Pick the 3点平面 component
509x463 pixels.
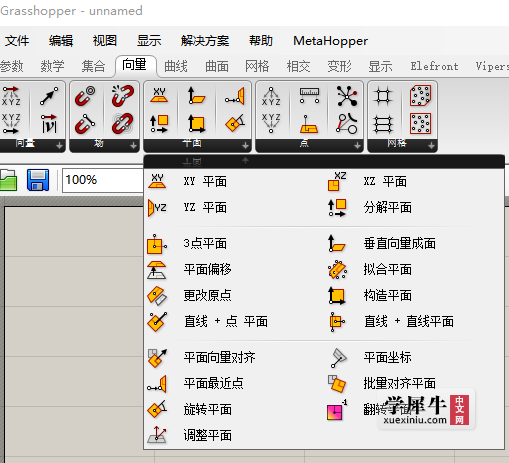(205, 244)
